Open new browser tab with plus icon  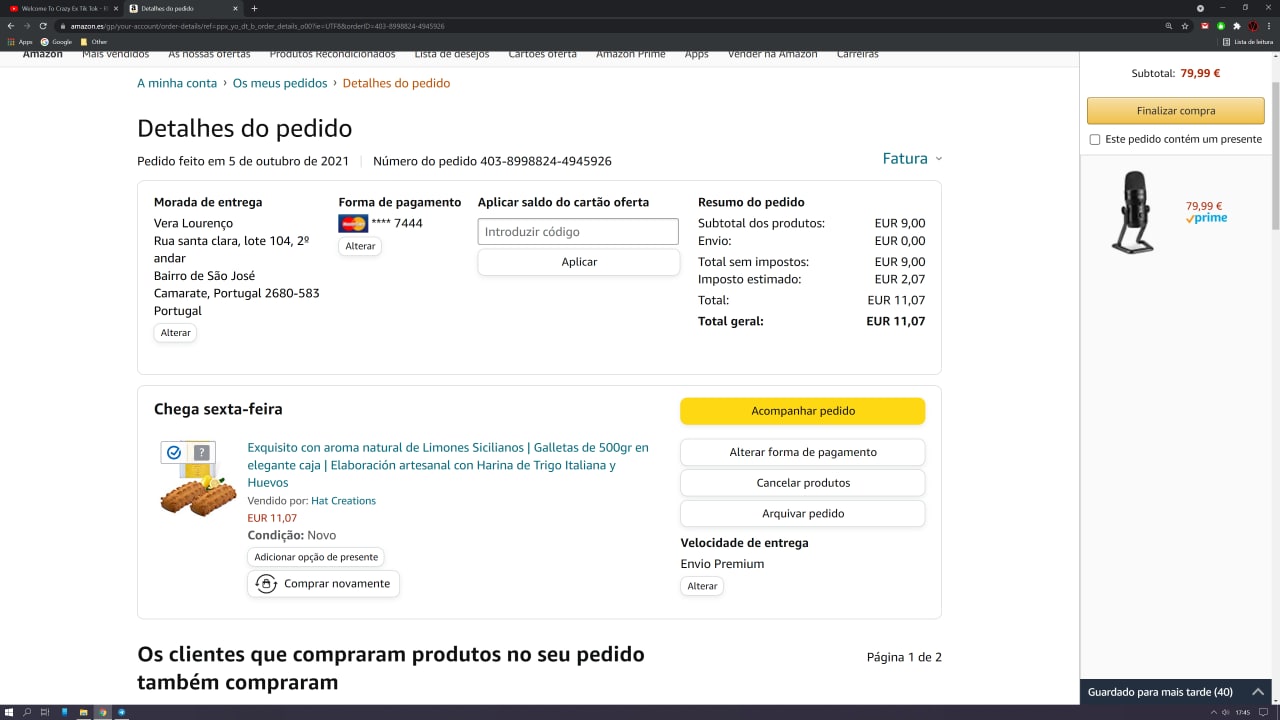point(254,8)
